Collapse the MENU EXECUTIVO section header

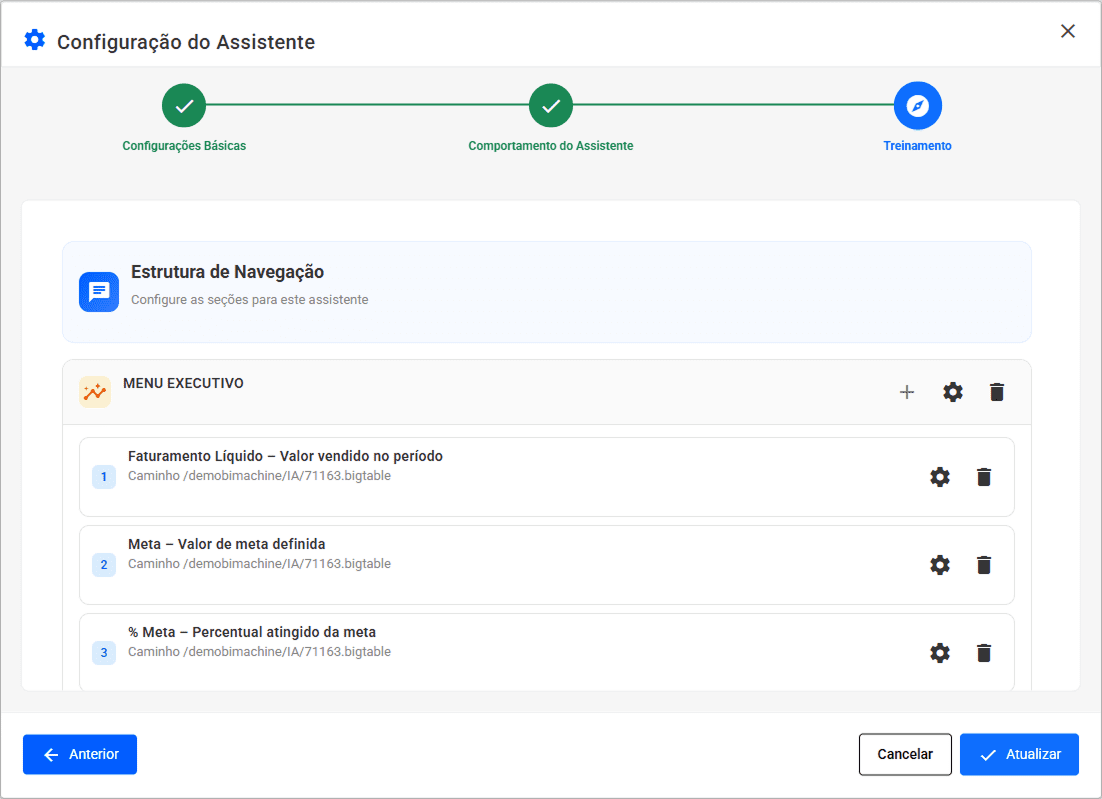500,392
